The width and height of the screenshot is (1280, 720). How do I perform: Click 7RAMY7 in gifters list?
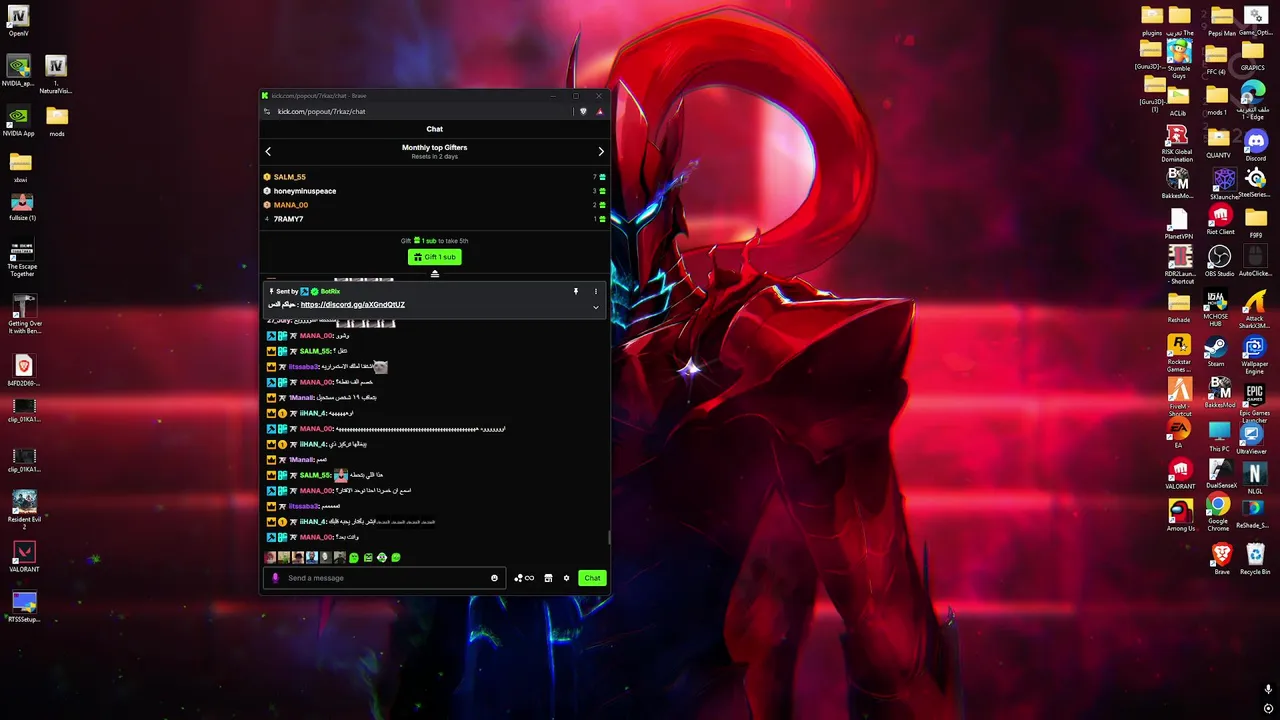coord(288,219)
